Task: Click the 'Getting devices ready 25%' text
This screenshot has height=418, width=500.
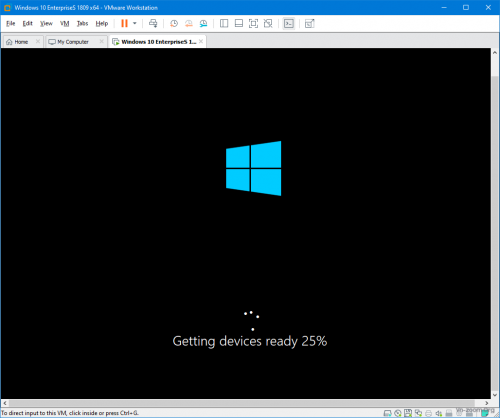Action: [250, 341]
